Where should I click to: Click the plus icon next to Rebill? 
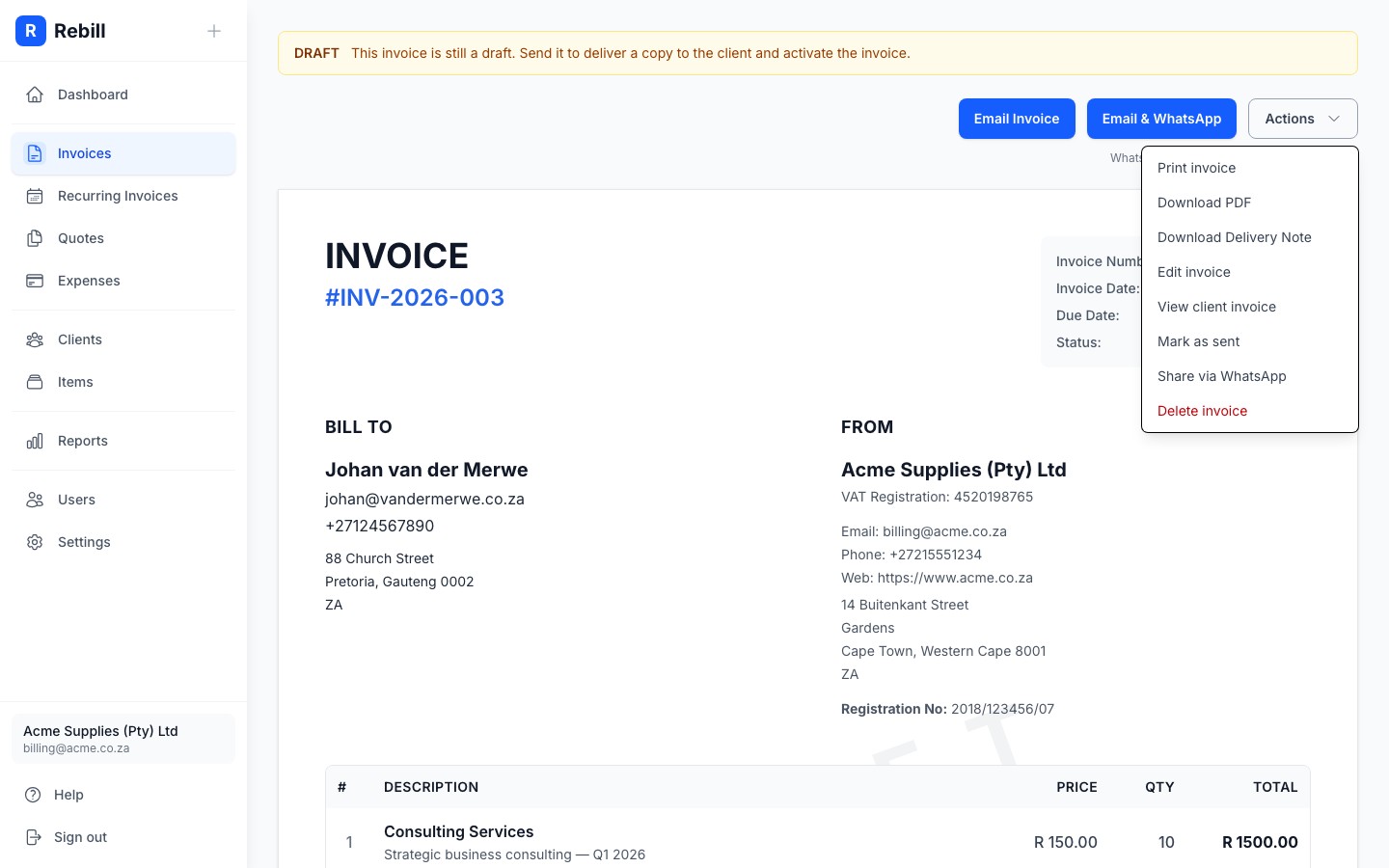pyautogui.click(x=213, y=31)
